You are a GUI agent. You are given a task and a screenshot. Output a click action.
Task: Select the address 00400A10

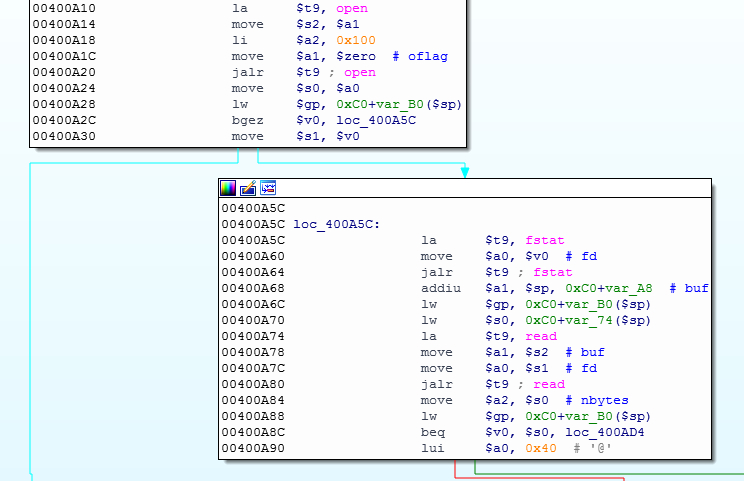(64, 8)
